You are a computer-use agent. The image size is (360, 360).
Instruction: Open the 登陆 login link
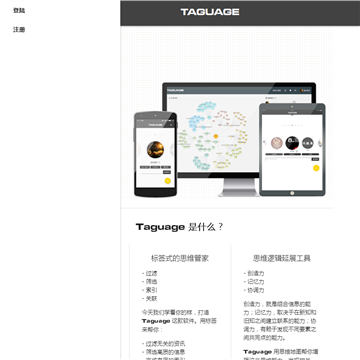19,10
